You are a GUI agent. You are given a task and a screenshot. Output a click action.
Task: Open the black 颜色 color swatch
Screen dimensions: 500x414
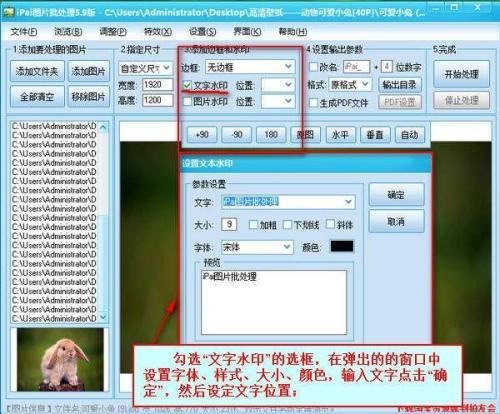(342, 246)
